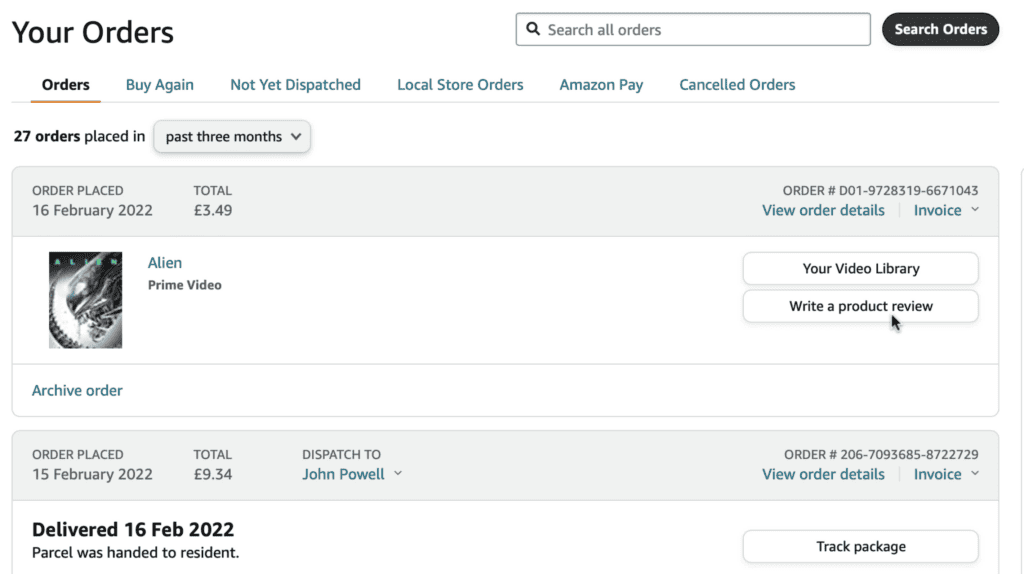
Task: Archive the Alien order
Action: point(77,390)
